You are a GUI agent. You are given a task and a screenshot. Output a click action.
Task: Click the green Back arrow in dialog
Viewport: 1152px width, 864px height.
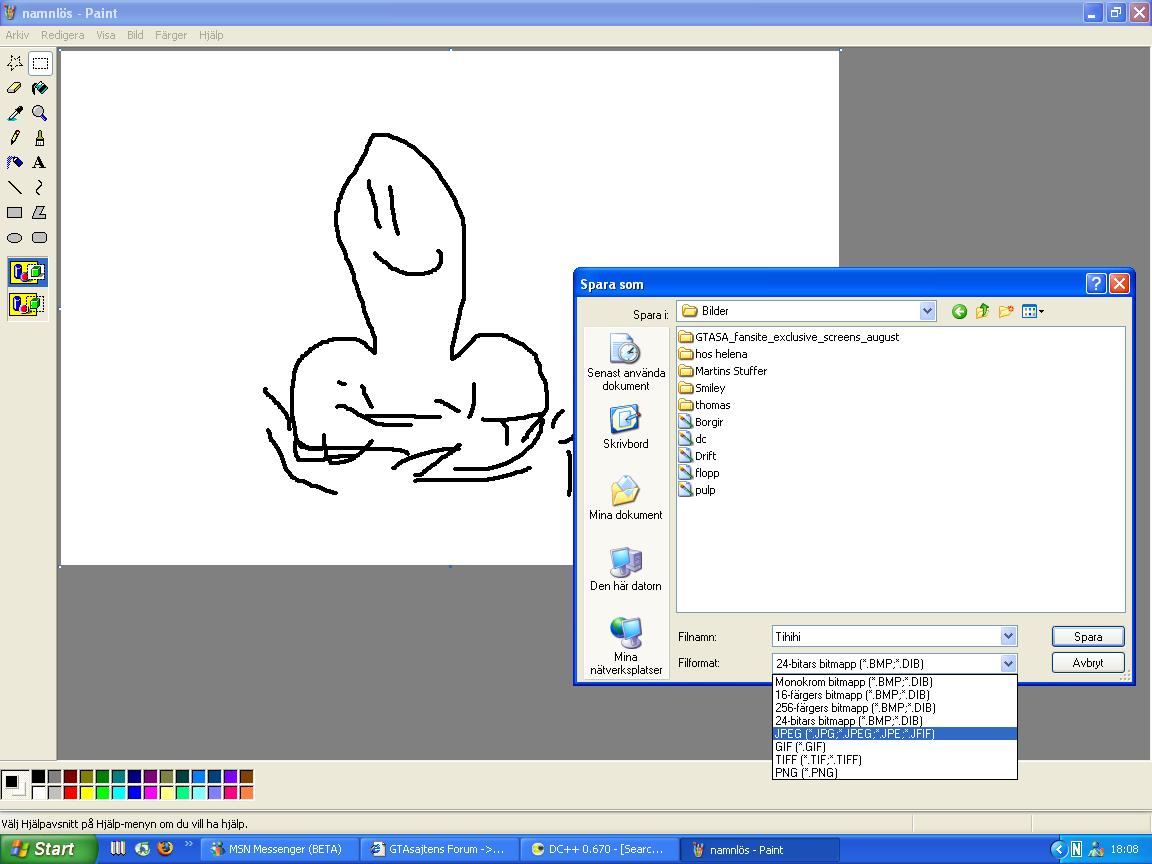click(959, 312)
